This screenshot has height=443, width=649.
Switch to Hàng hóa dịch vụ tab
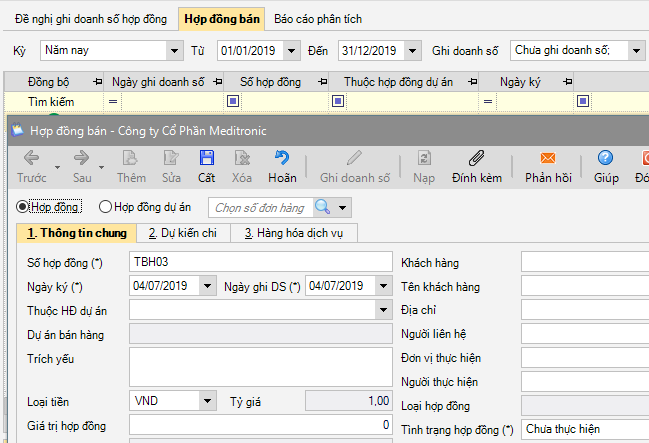[293, 233]
